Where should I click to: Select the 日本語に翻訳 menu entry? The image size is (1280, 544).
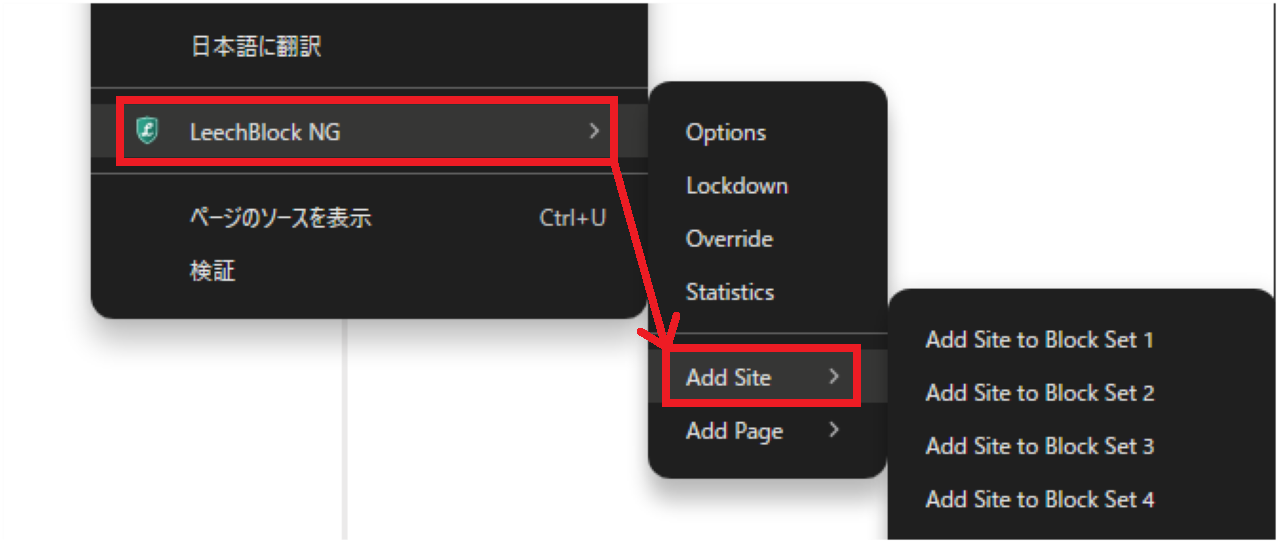[256, 46]
